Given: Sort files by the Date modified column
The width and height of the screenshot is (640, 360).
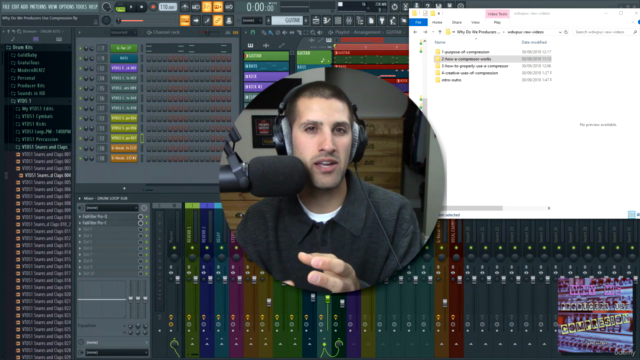Looking at the screenshot, I should (x=534, y=42).
